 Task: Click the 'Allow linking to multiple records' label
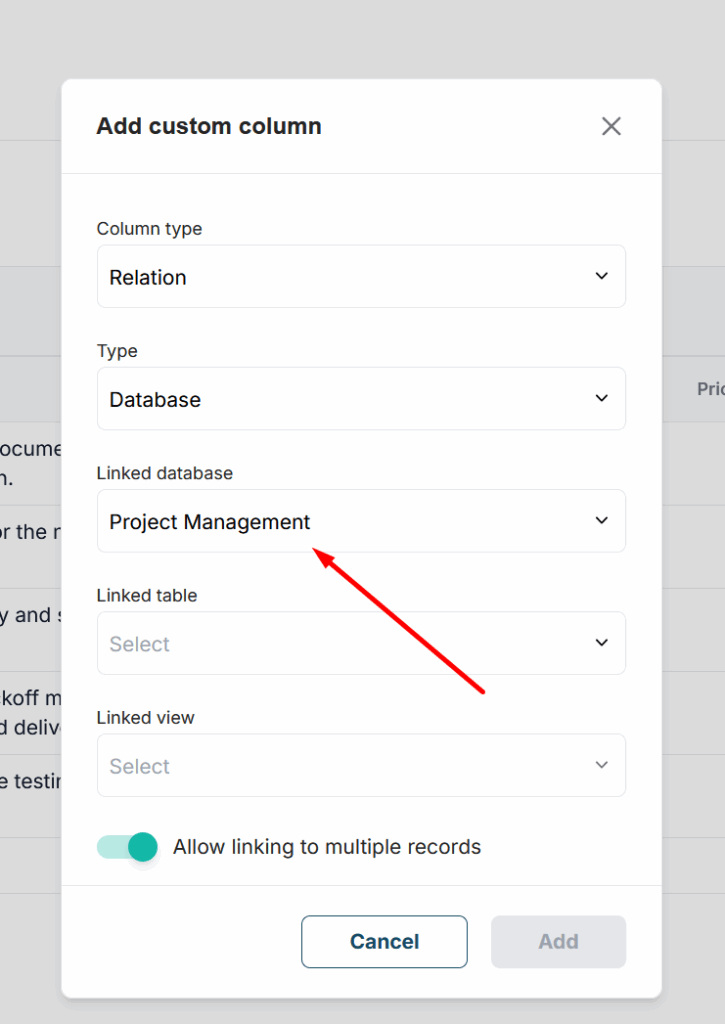327,847
